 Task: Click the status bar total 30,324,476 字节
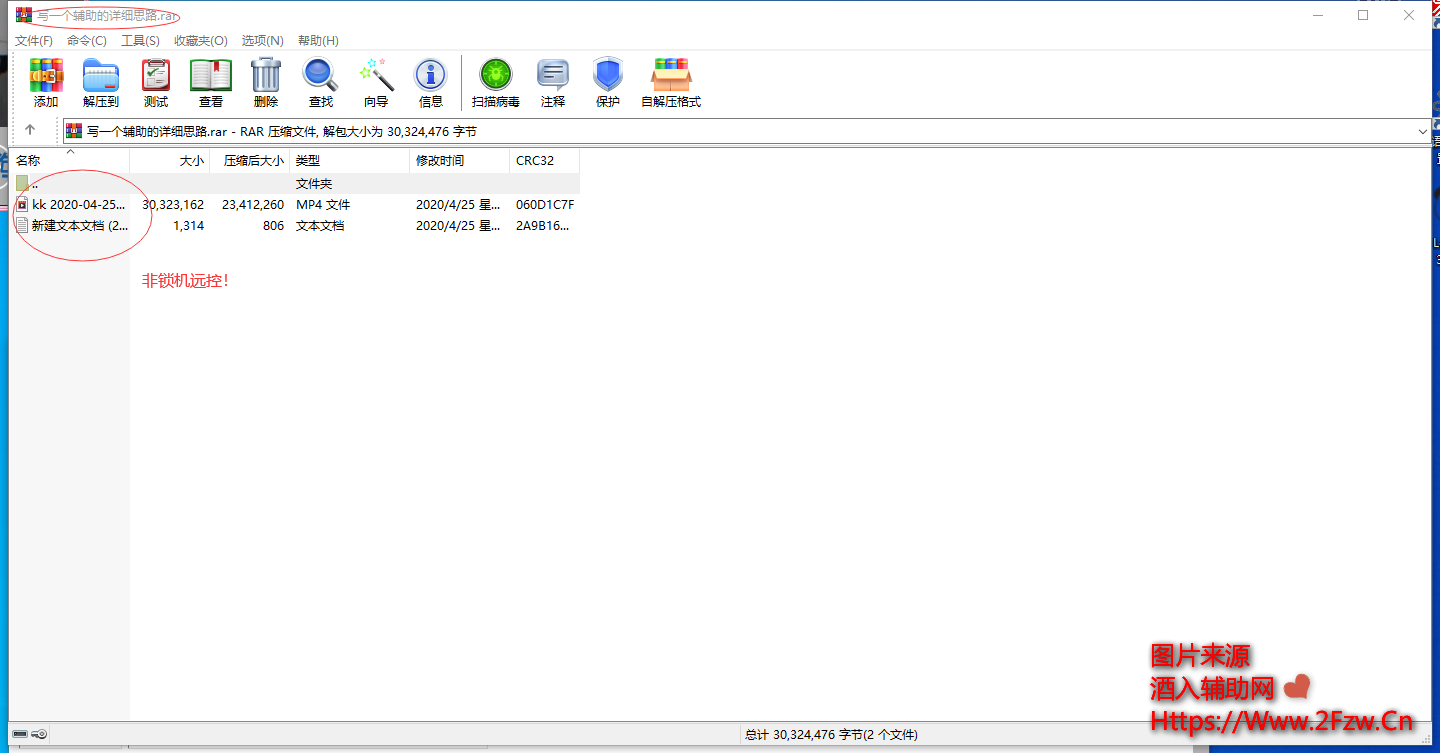pos(804,735)
